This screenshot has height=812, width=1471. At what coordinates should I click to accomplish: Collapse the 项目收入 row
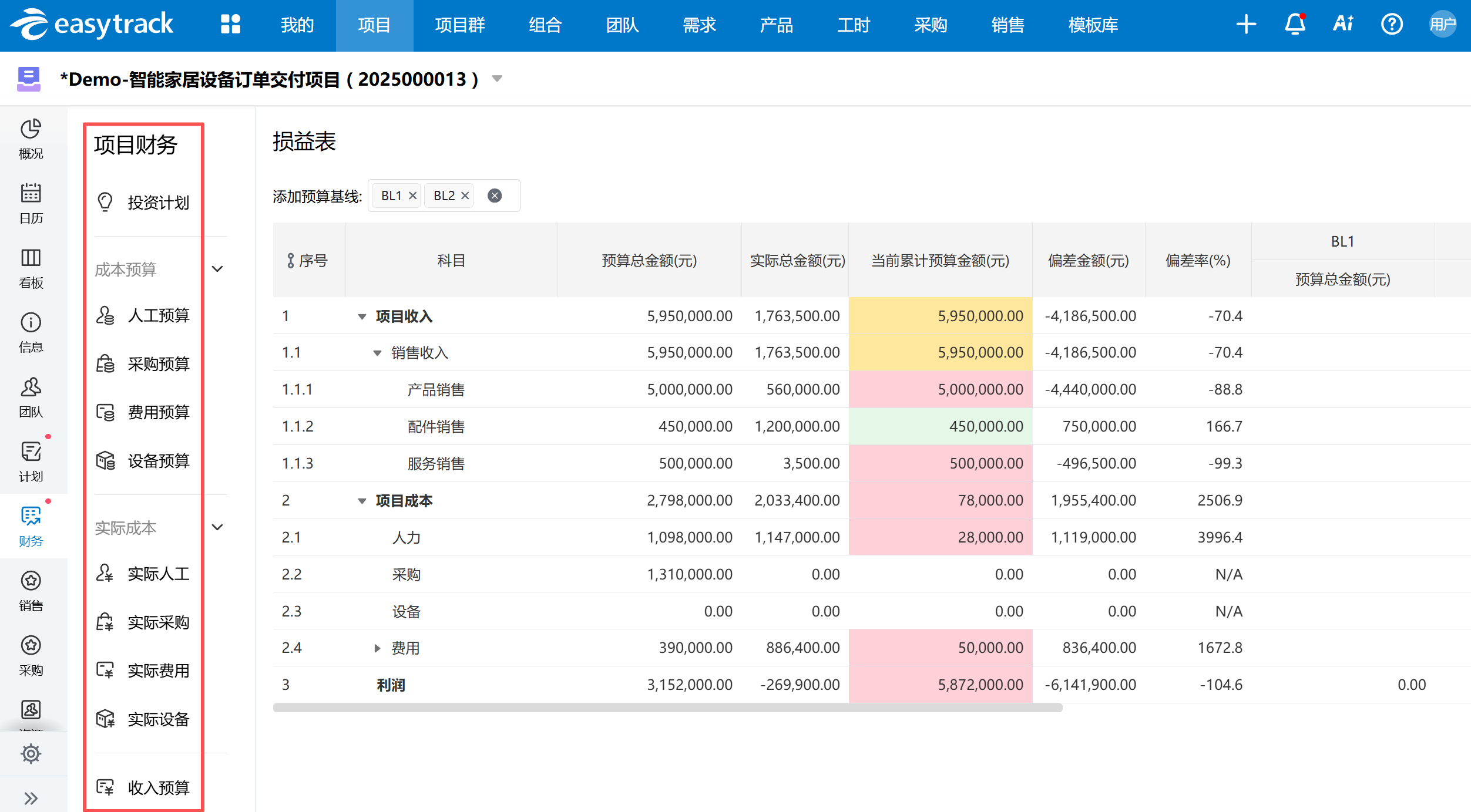362,316
